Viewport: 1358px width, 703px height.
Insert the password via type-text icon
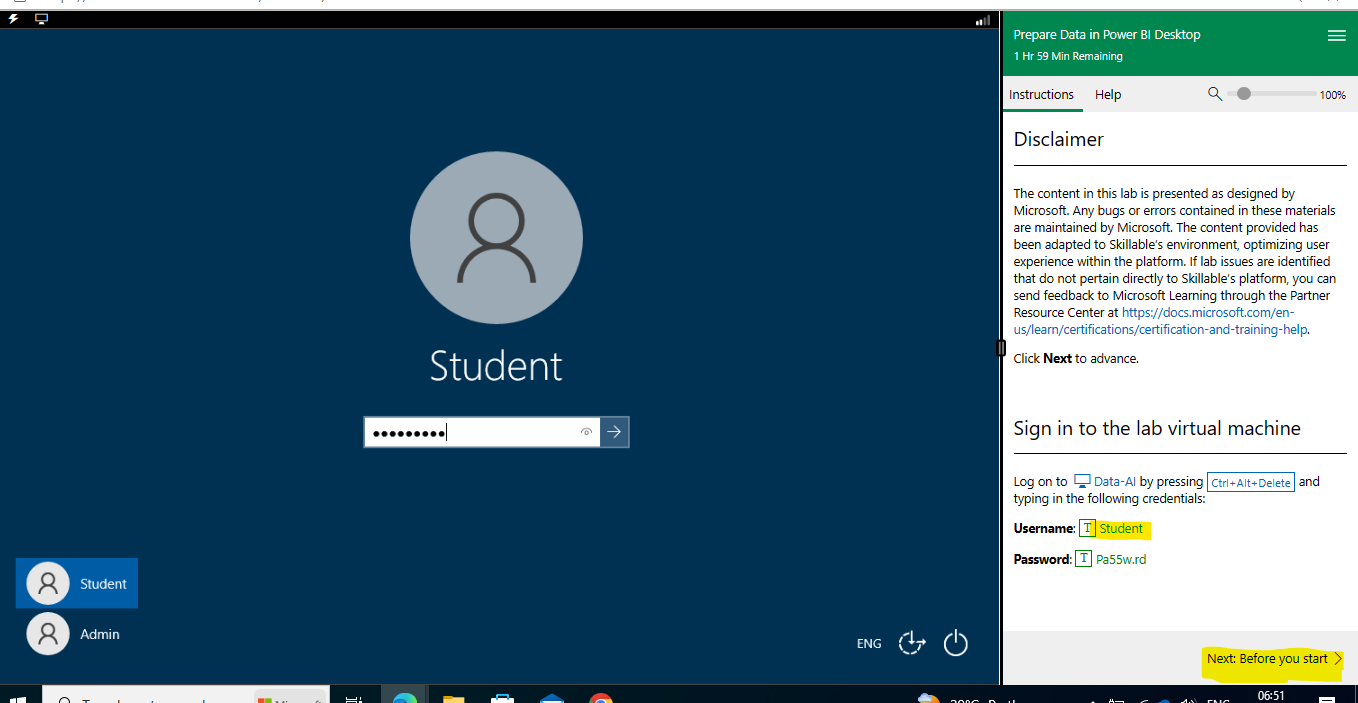tap(1083, 559)
